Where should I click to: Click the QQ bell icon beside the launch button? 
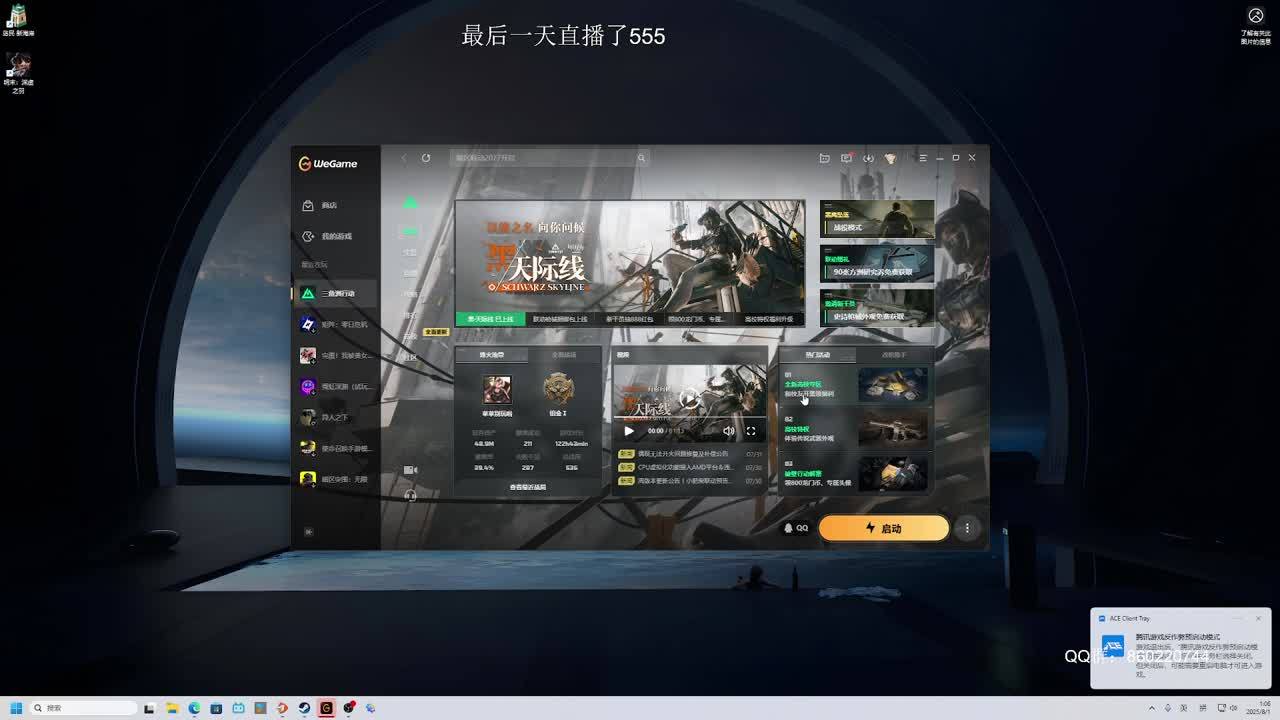[796, 528]
